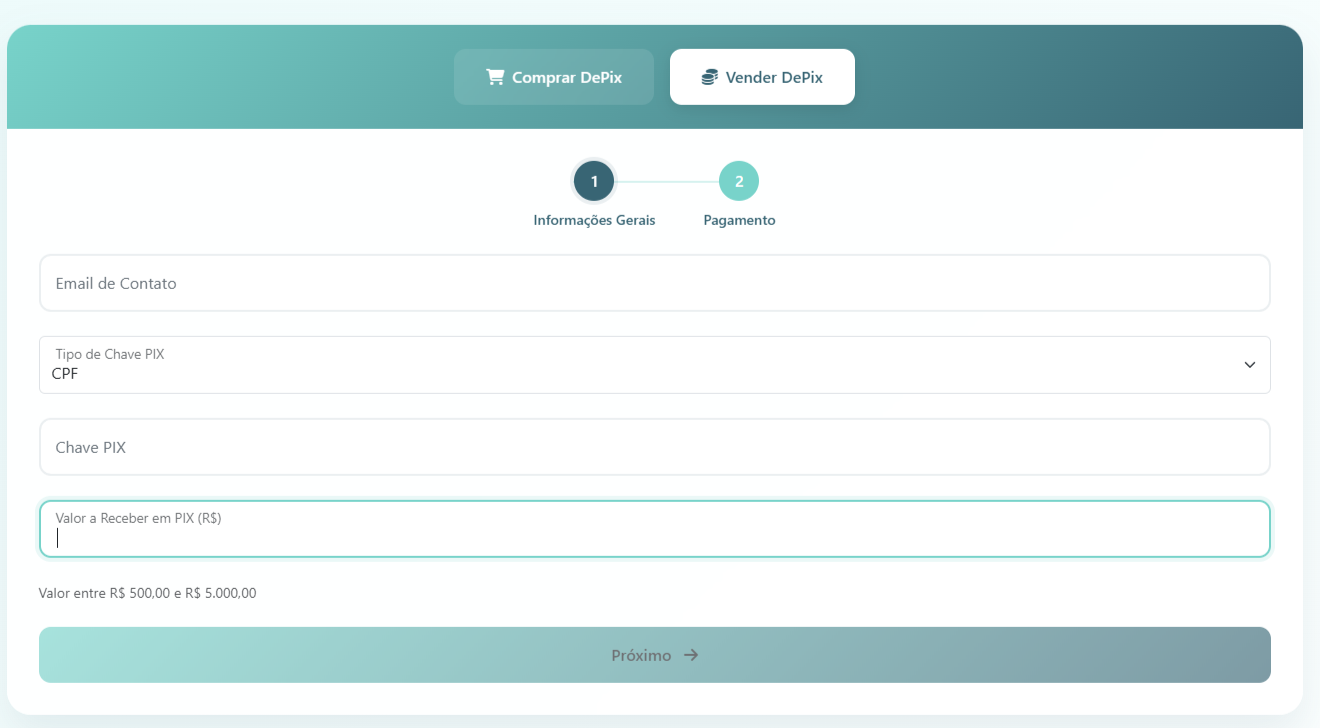Focus the Email de Contato field
The image size is (1320, 728).
click(655, 283)
